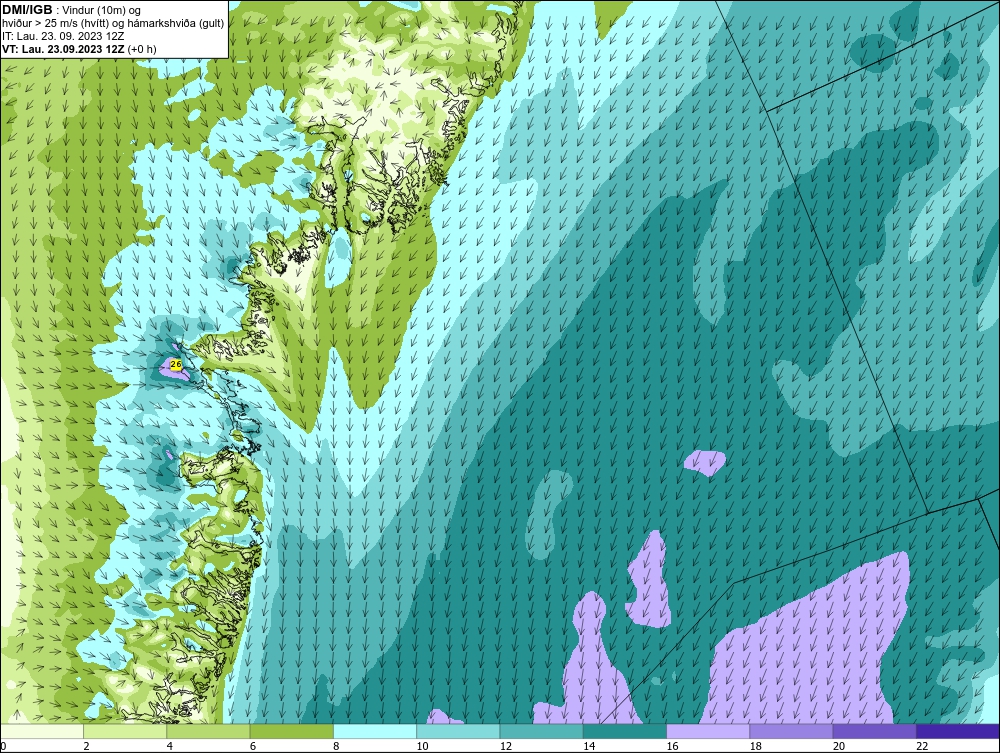
Task: Select the 20–22 m/s violet legend swatch
Action: click(x=874, y=731)
